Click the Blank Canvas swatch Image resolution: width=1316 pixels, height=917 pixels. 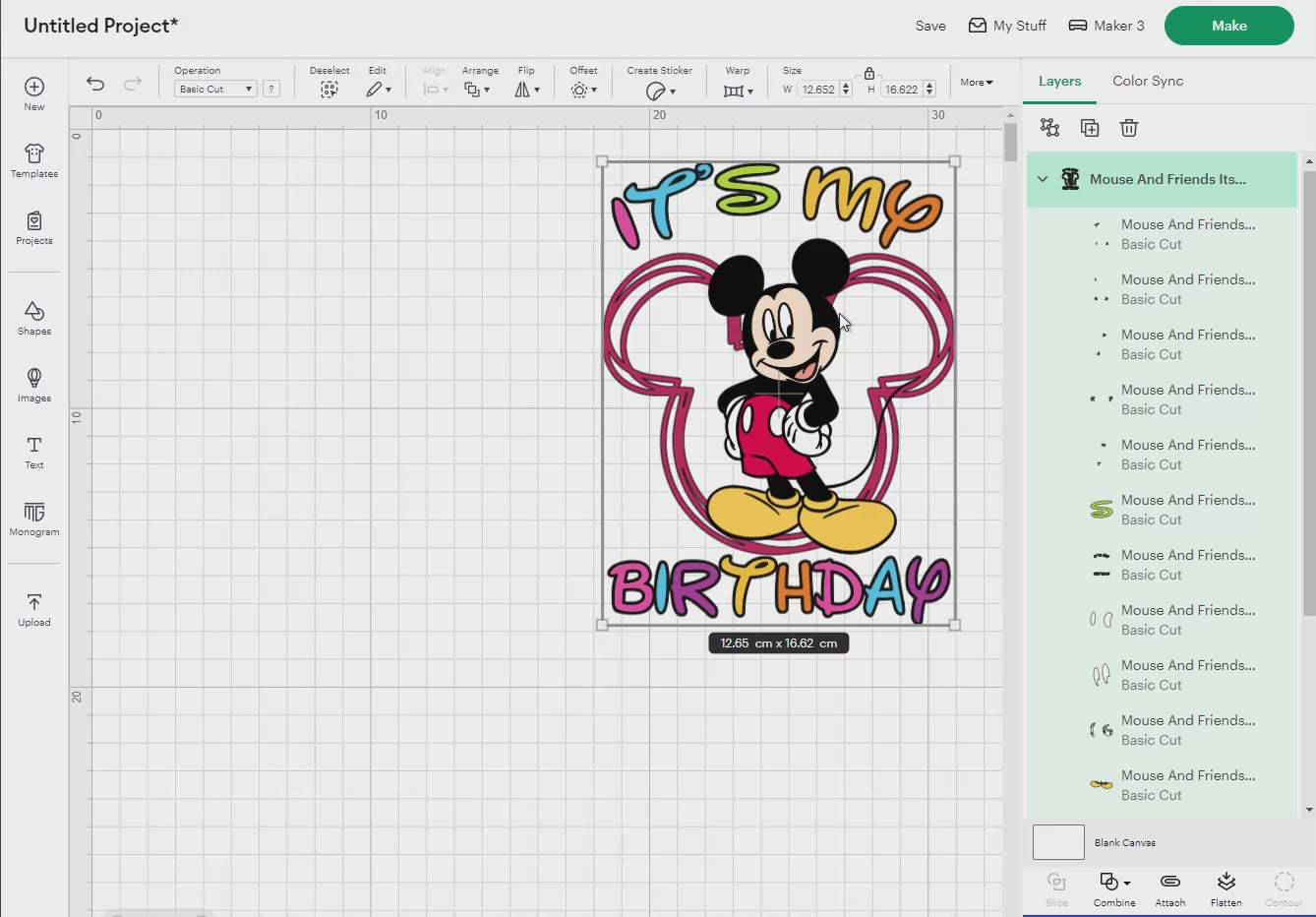(1058, 842)
